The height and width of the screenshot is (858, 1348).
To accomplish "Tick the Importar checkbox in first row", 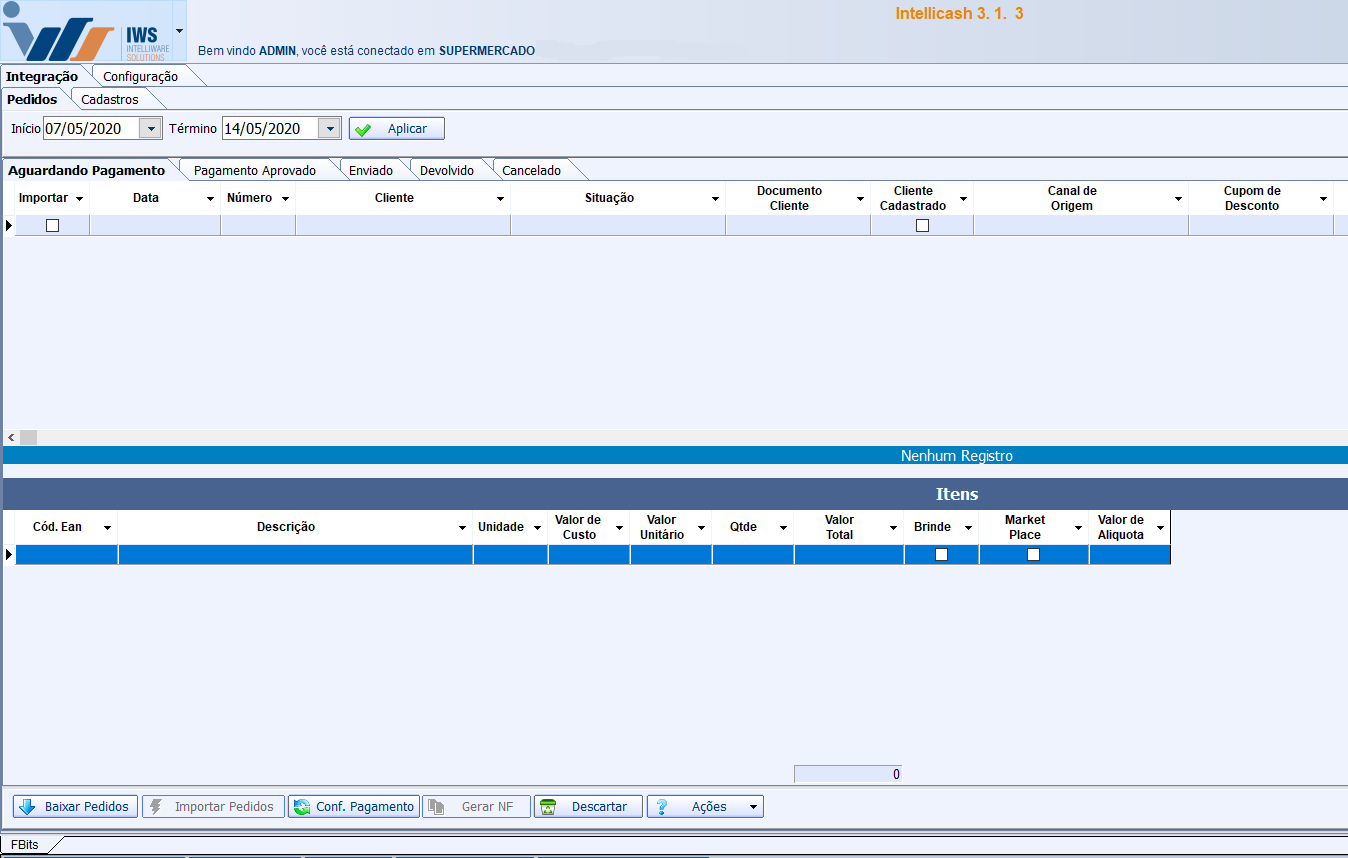I will click(x=53, y=226).
